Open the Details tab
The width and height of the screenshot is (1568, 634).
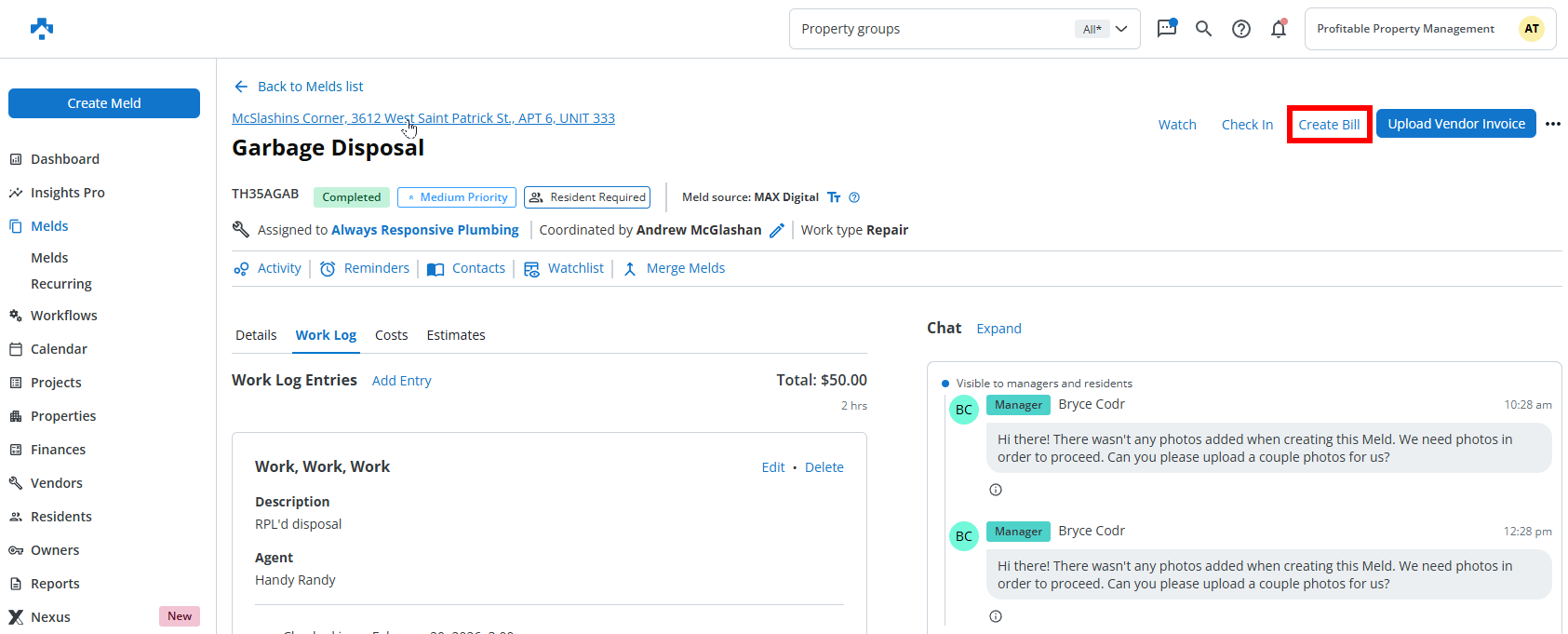click(x=256, y=335)
